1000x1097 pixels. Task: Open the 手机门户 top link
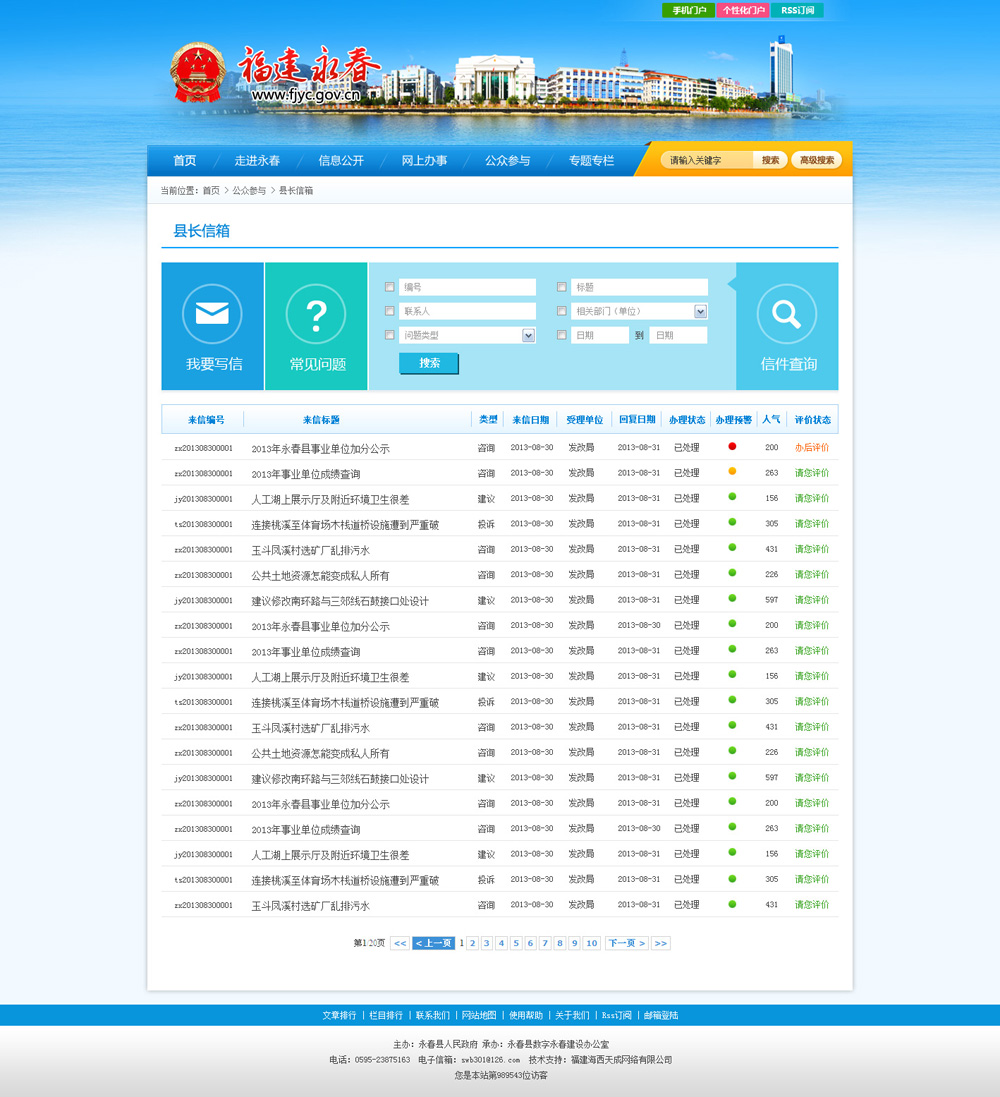point(688,11)
